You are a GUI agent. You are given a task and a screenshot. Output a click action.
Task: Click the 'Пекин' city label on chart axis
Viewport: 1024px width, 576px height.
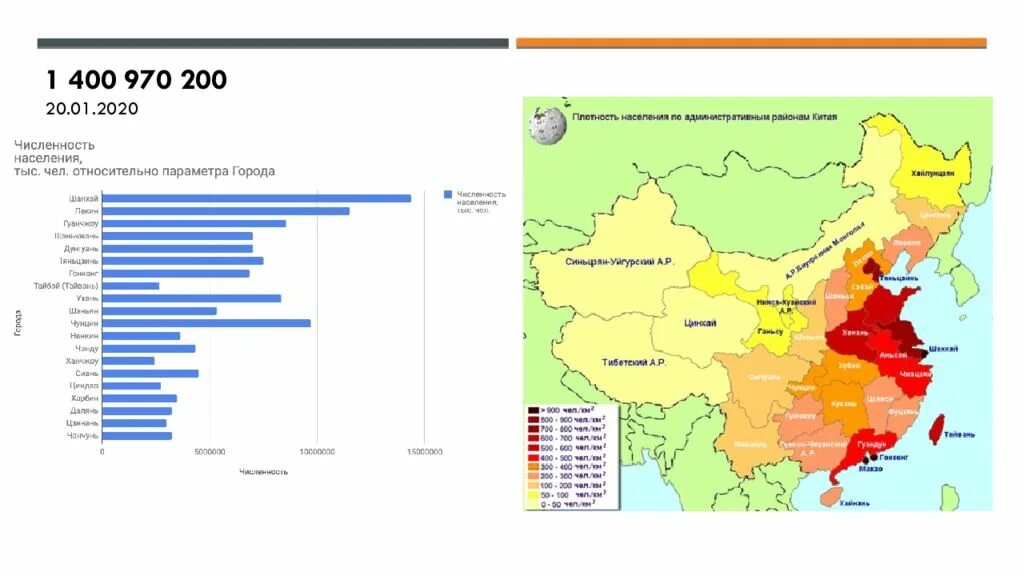(x=87, y=211)
